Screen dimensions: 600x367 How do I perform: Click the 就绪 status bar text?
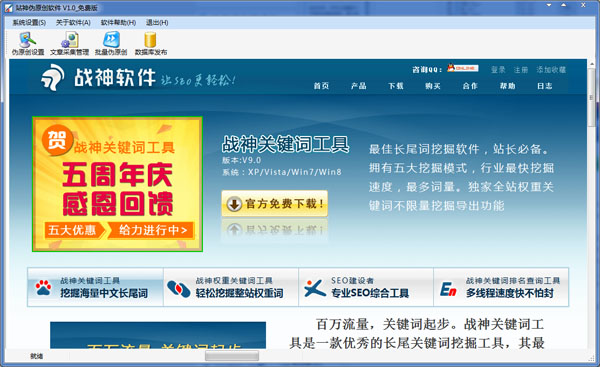[x=36, y=356]
